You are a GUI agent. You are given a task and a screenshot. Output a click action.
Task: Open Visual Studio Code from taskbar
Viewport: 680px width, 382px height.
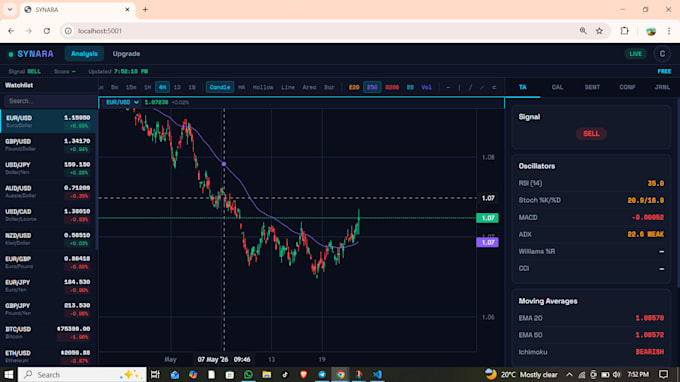(x=377, y=374)
